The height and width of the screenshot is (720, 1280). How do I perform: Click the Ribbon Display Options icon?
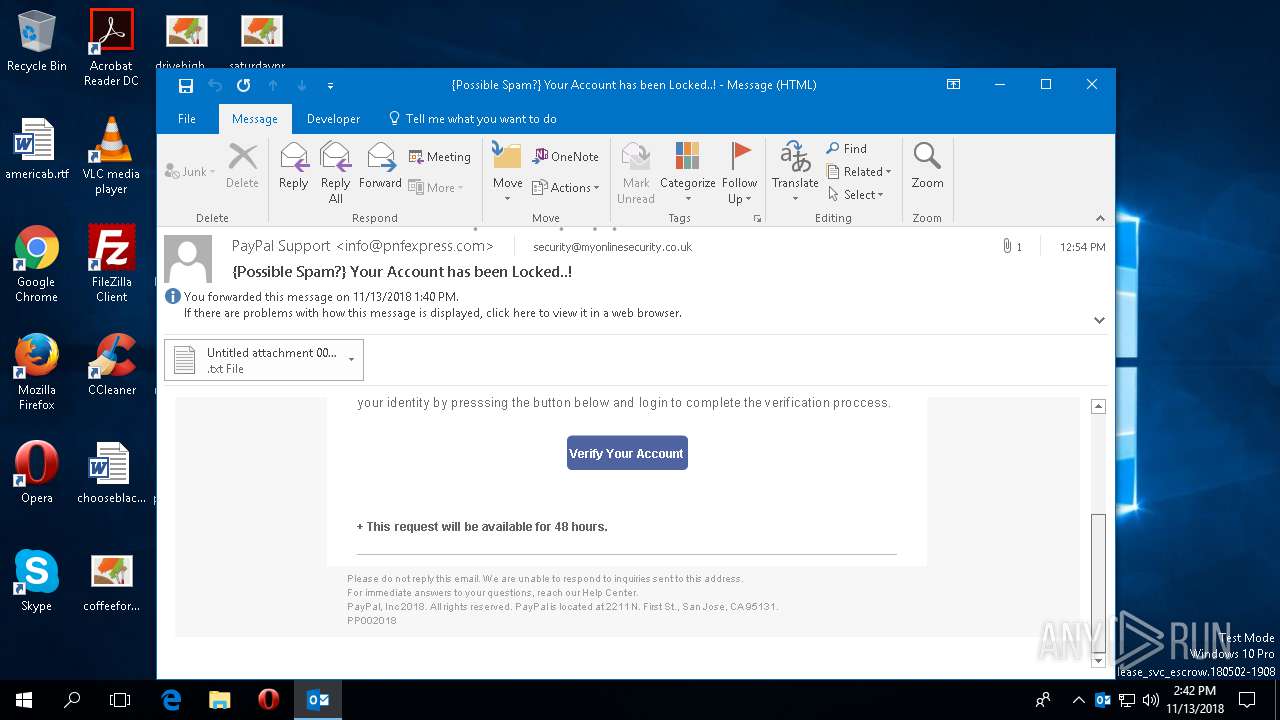954,85
